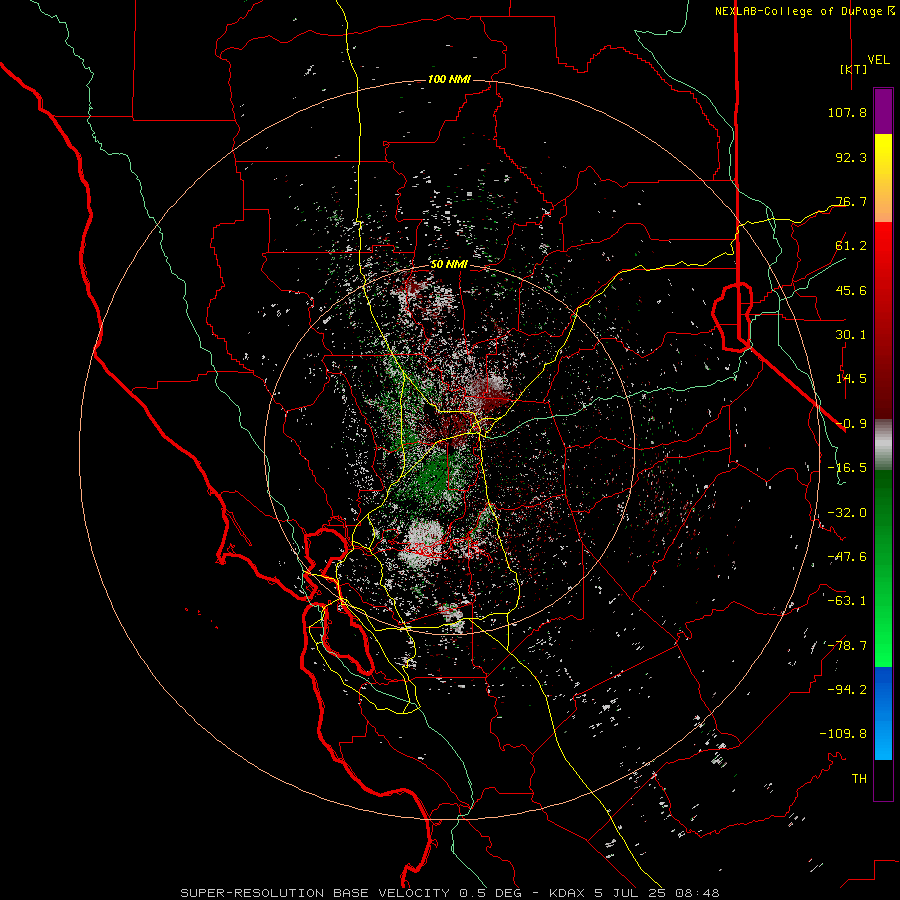This screenshot has height=900, width=900.
Task: Click the TH legend label
Action: pyautogui.click(x=859, y=779)
